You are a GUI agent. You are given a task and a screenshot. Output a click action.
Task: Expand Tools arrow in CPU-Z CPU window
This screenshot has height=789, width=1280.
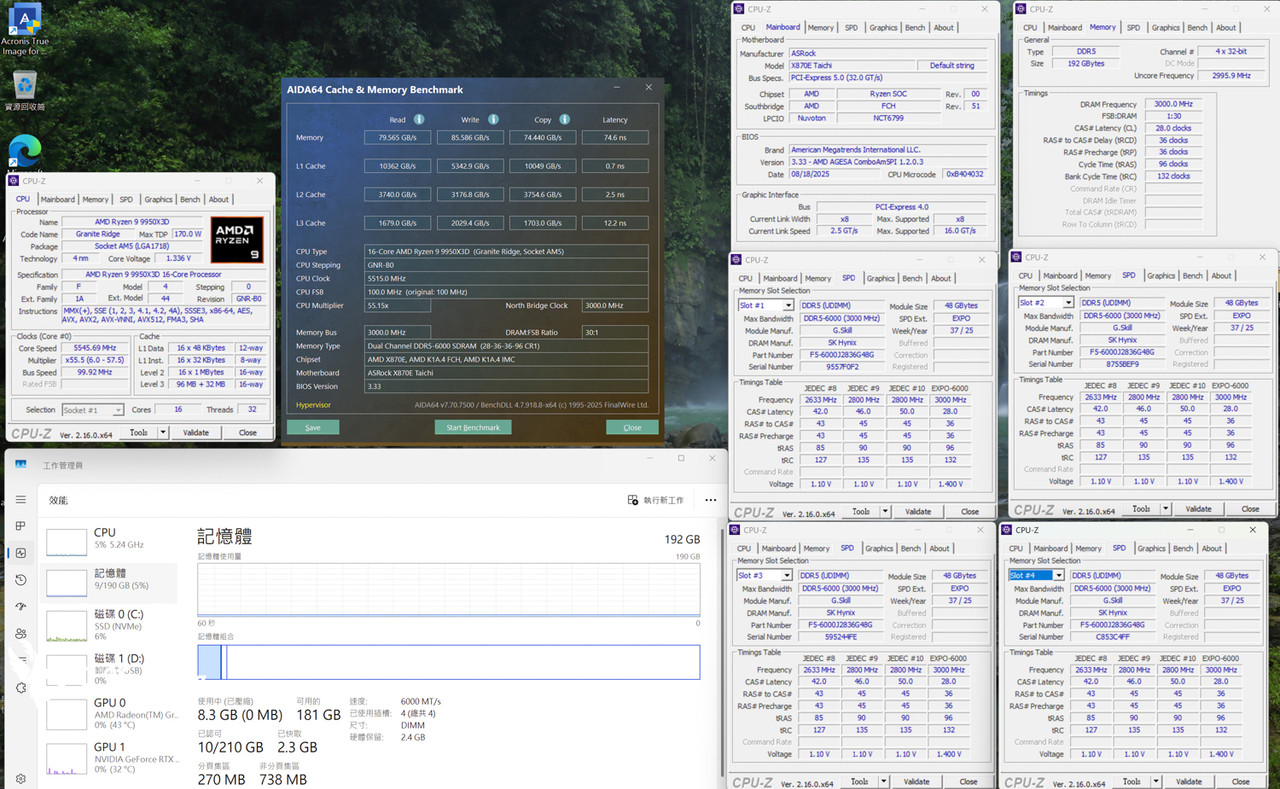[x=163, y=433]
